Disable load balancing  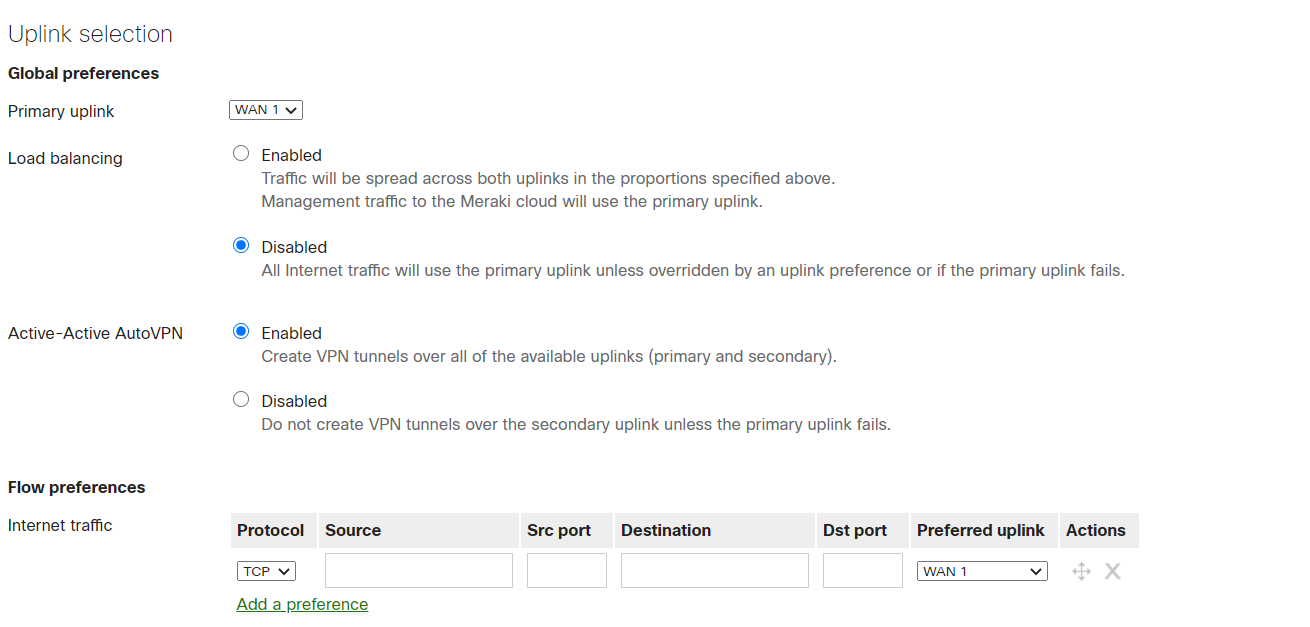(x=241, y=245)
